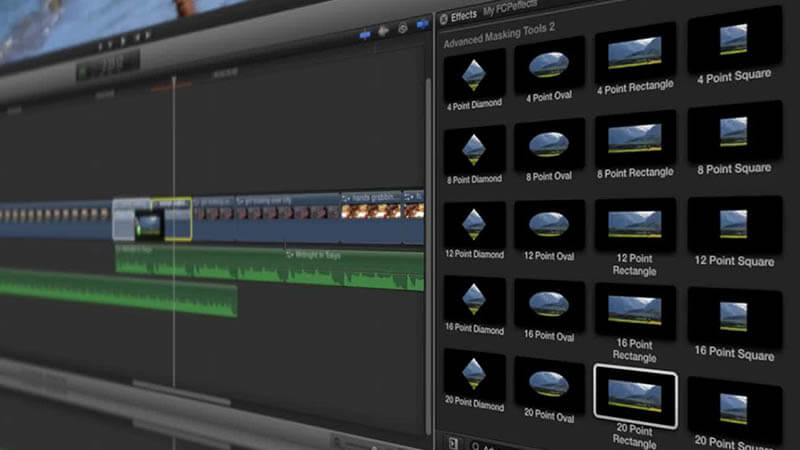
Task: Select the 12 Point Oval effect
Action: point(549,231)
